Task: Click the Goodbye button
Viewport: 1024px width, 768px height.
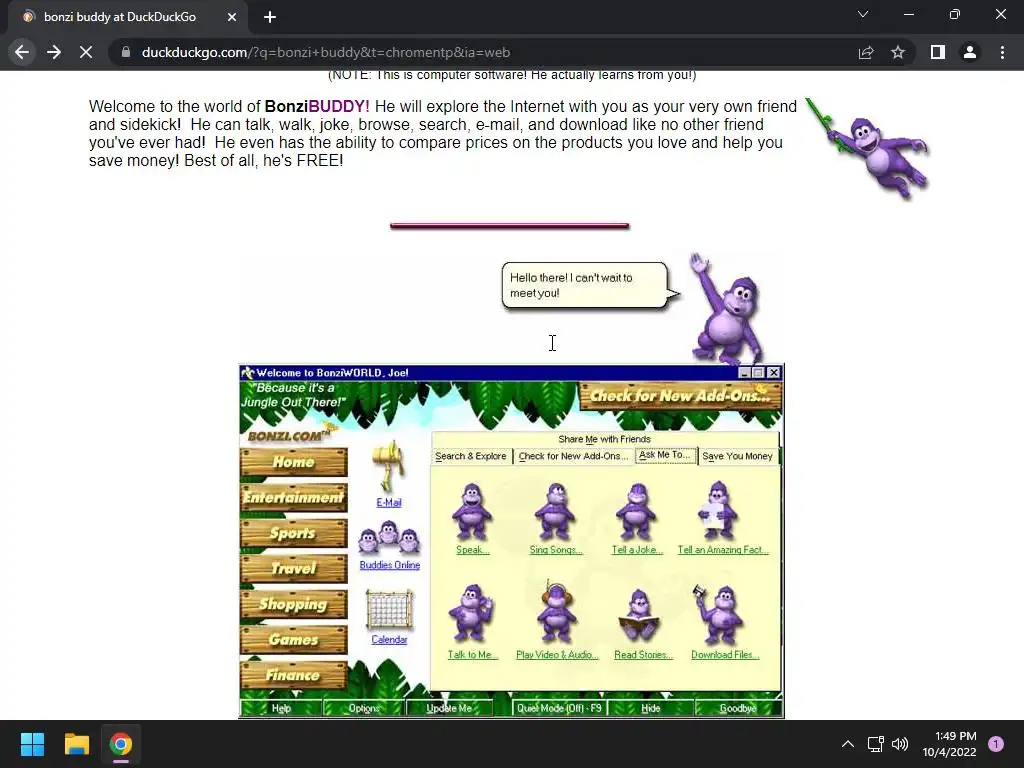Action: click(x=738, y=708)
